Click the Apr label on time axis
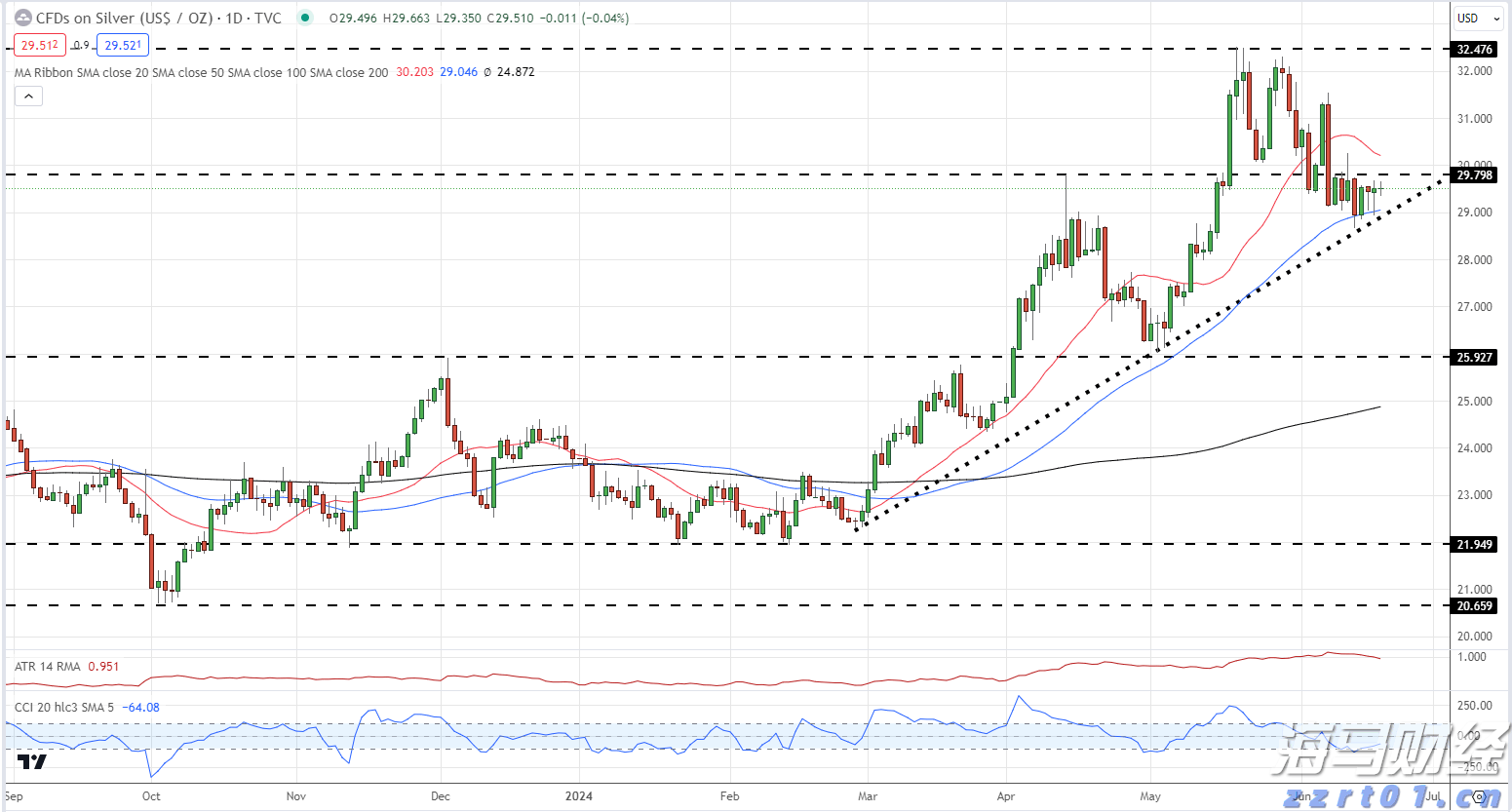The width and height of the screenshot is (1512, 812). tap(1006, 795)
